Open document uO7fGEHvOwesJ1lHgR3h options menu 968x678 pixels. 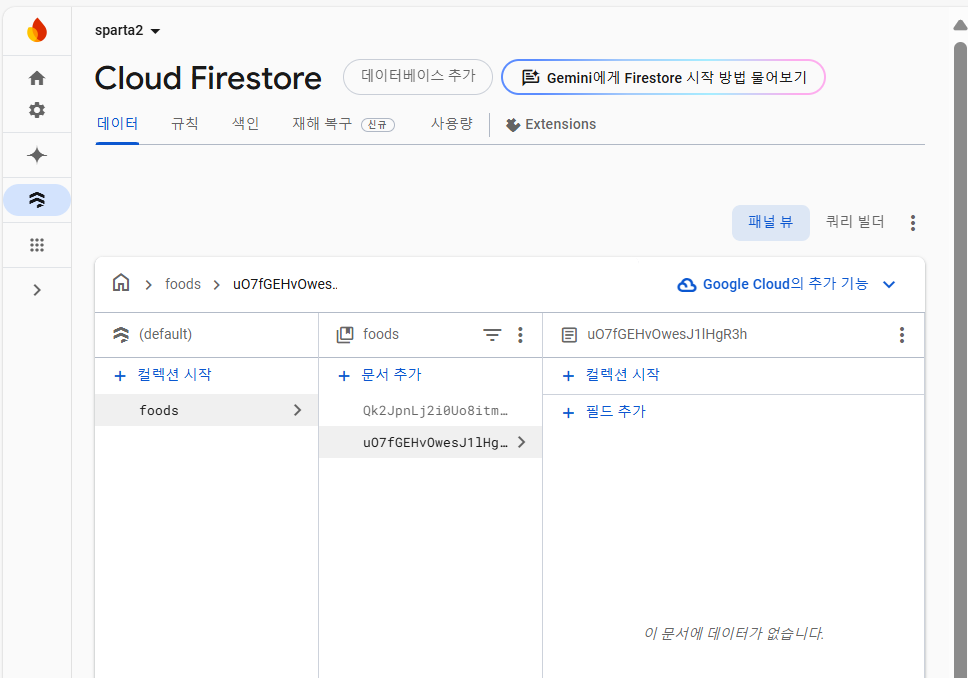coord(902,335)
